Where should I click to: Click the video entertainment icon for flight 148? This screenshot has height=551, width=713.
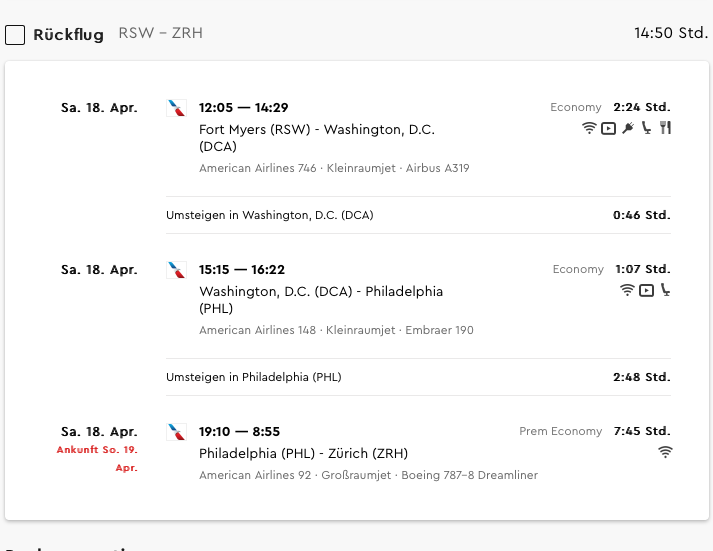tap(646, 291)
